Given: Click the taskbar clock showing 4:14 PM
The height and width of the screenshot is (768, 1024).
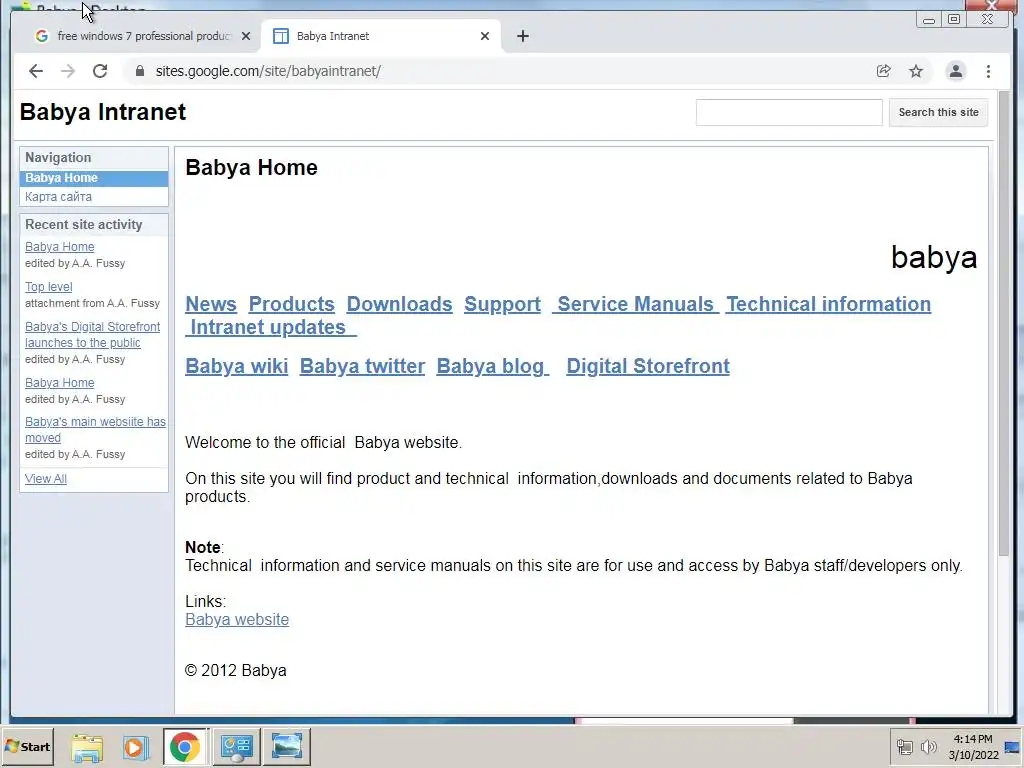Looking at the screenshot, I should 973,746.
